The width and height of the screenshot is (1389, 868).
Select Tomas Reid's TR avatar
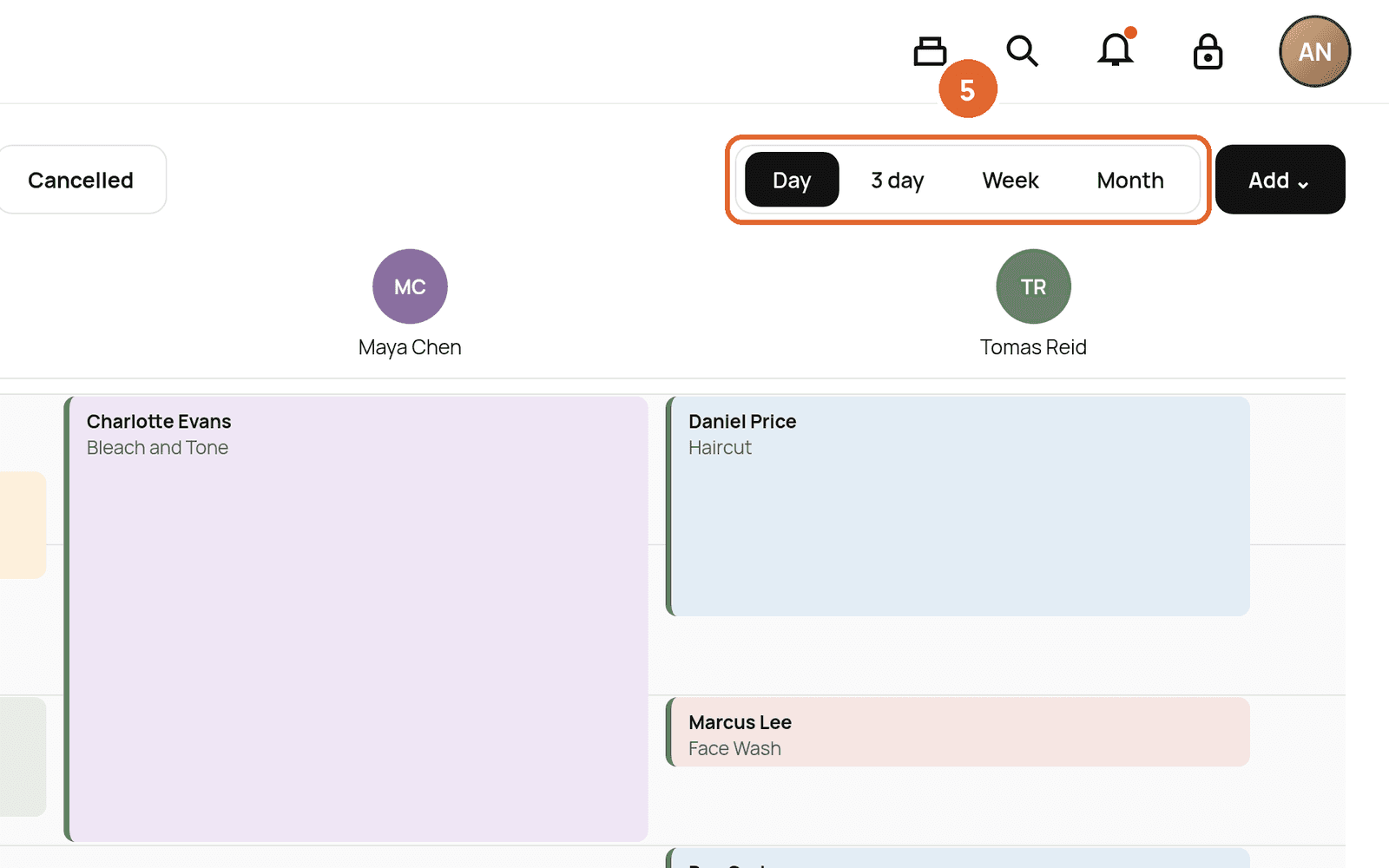click(x=1033, y=286)
